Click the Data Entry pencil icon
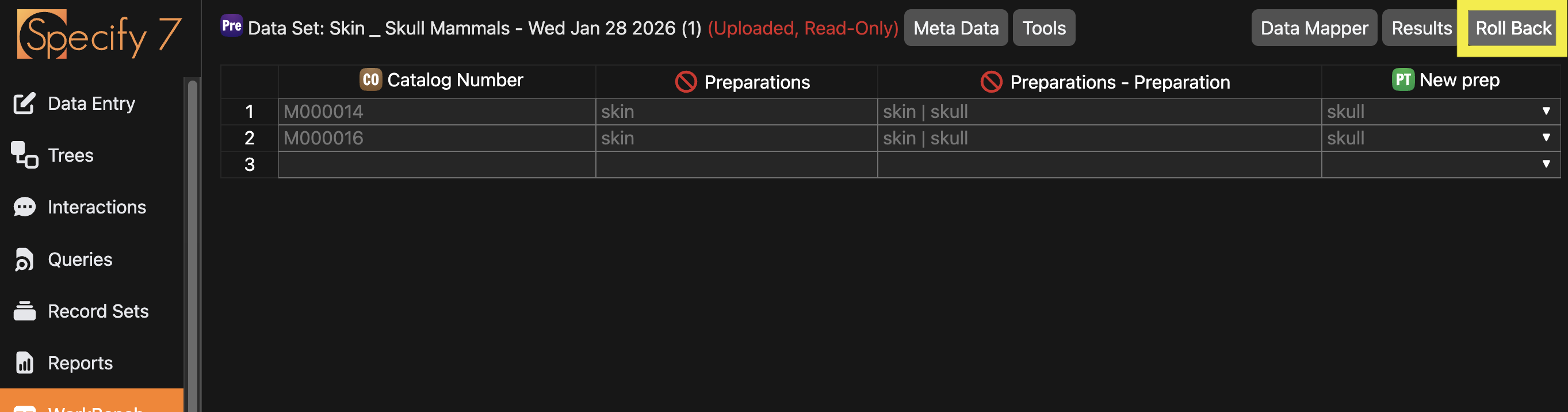Screen dimensions: 1568x412 (24, 104)
